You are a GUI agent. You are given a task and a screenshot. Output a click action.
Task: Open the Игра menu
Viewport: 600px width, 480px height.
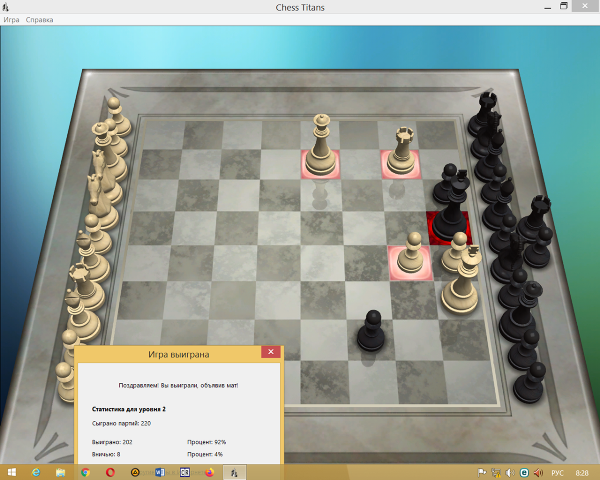click(x=11, y=19)
